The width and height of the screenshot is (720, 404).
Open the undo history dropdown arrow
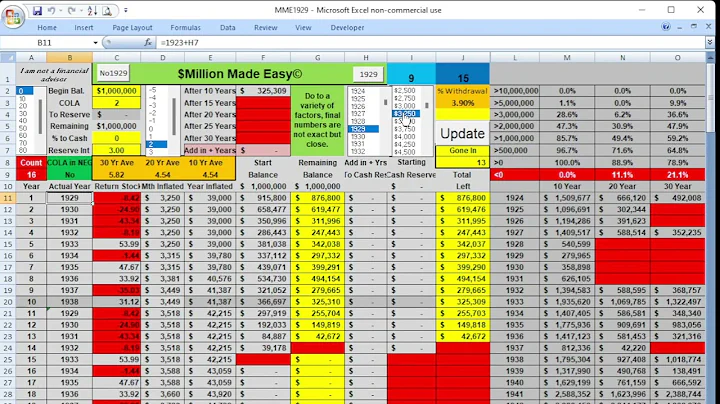61,11
